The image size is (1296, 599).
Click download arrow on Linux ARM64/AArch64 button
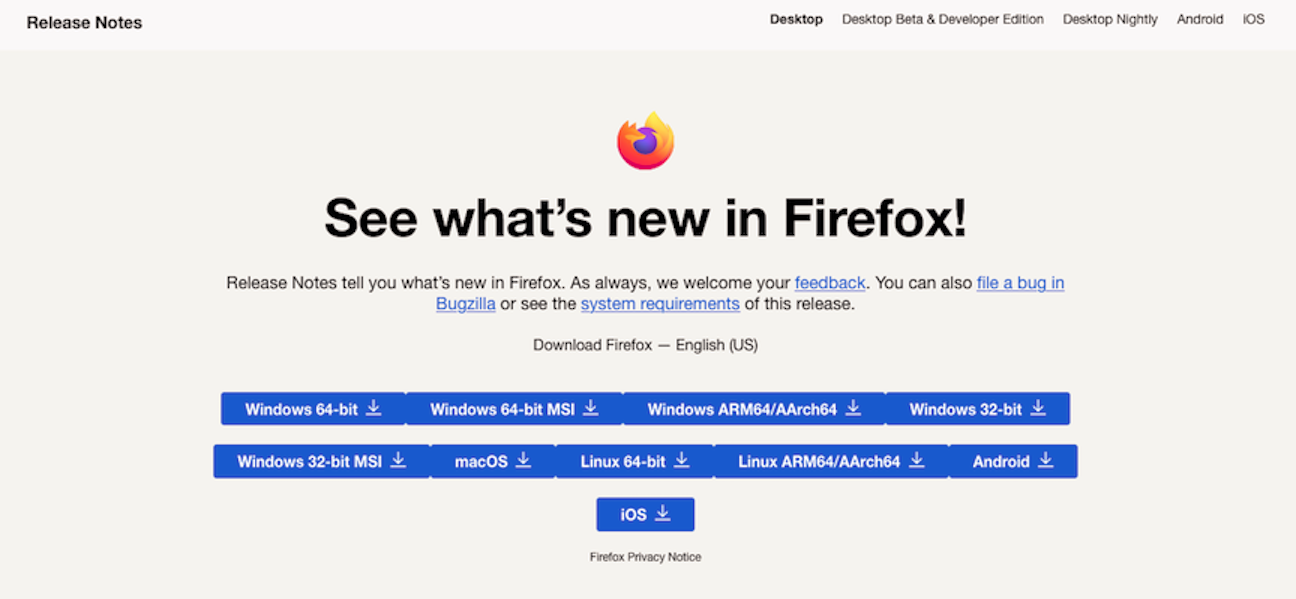click(916, 460)
